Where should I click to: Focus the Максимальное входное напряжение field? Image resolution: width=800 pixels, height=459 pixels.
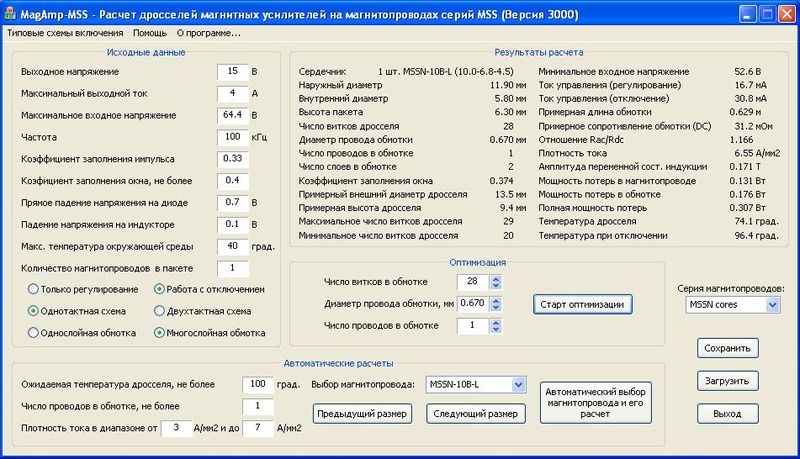pos(233,115)
